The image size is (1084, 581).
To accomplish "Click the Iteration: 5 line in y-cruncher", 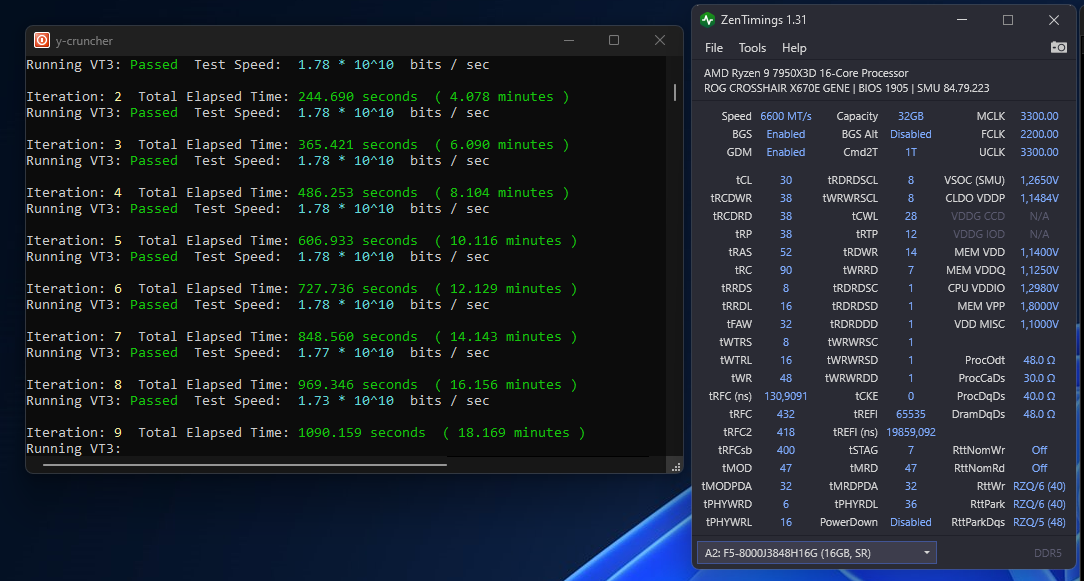I will [x=302, y=241].
